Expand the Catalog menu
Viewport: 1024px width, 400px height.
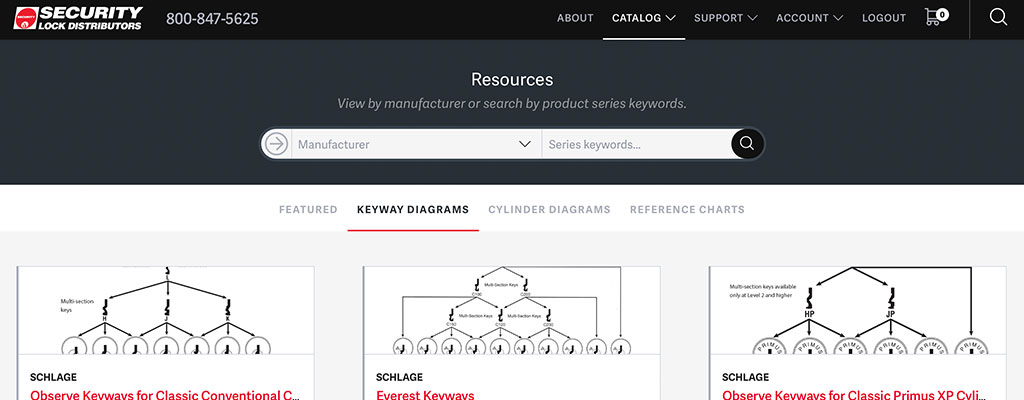pos(643,18)
